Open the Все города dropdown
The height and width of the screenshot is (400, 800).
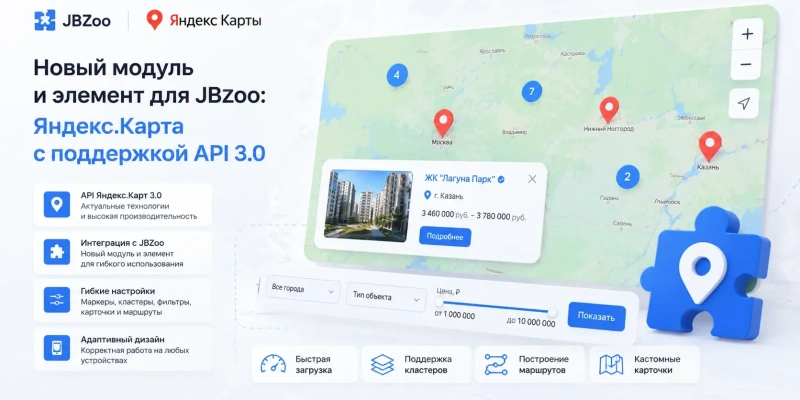tap(303, 290)
